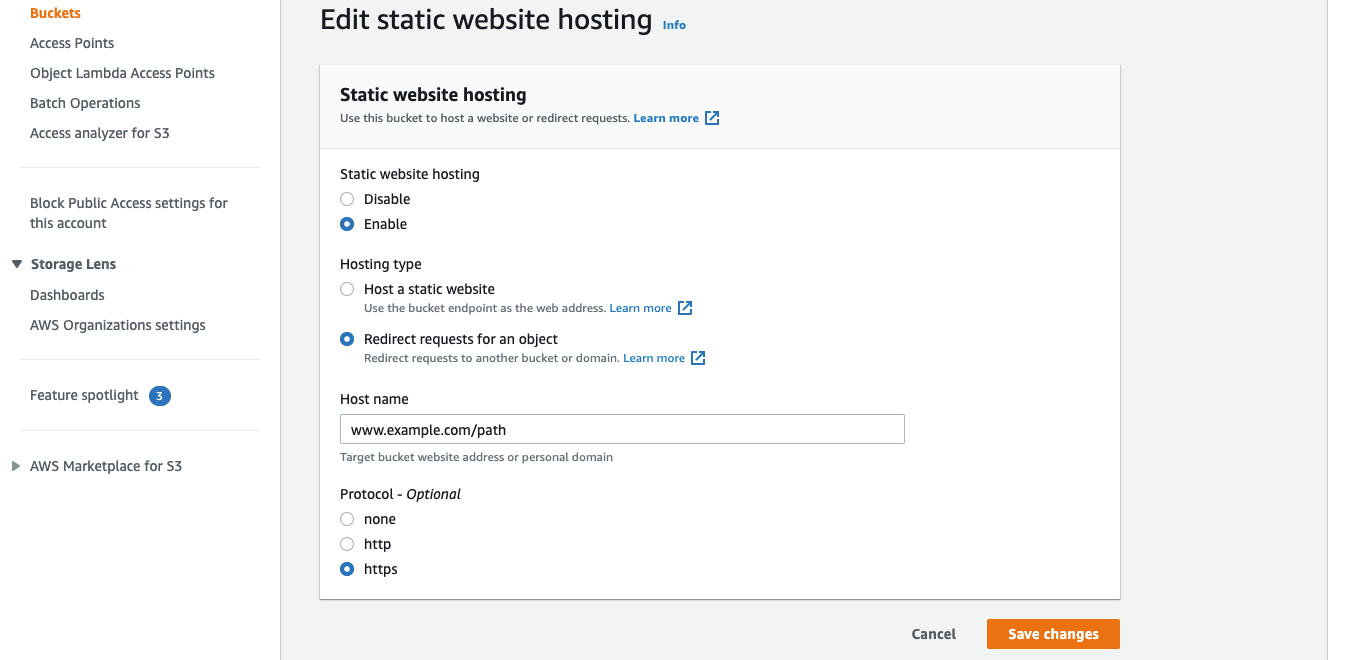Screen dimensions: 1368x660
Task: Select the Disable radio button
Action: (x=347, y=199)
